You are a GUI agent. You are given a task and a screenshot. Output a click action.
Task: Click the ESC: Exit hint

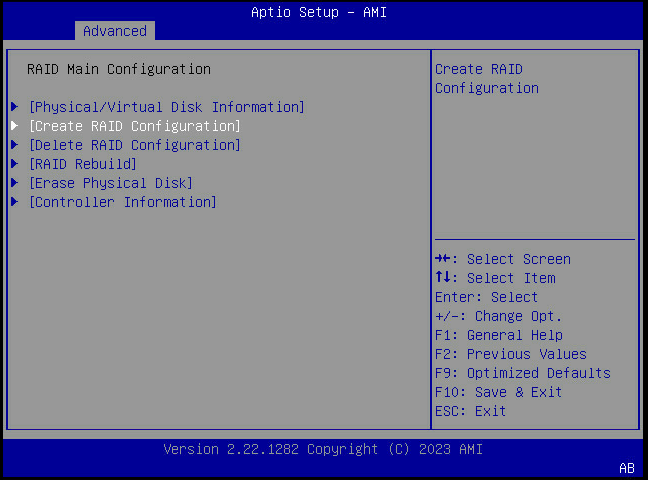[x=470, y=411]
